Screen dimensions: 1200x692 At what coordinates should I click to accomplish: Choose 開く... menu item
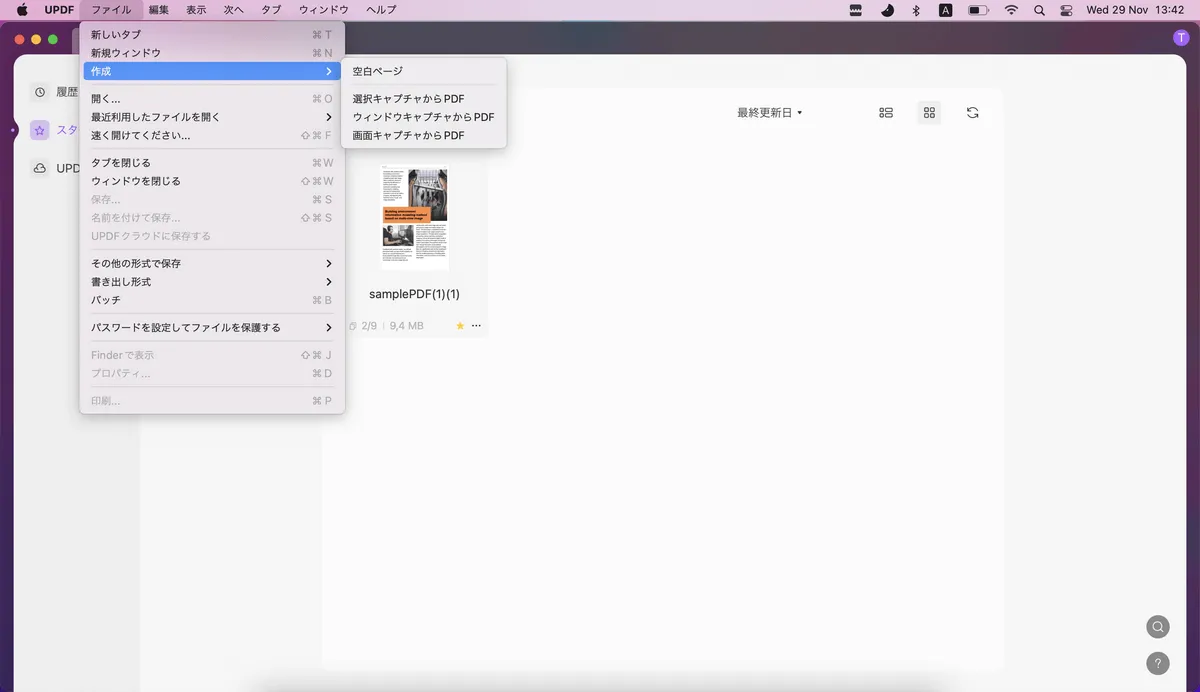[212, 99]
